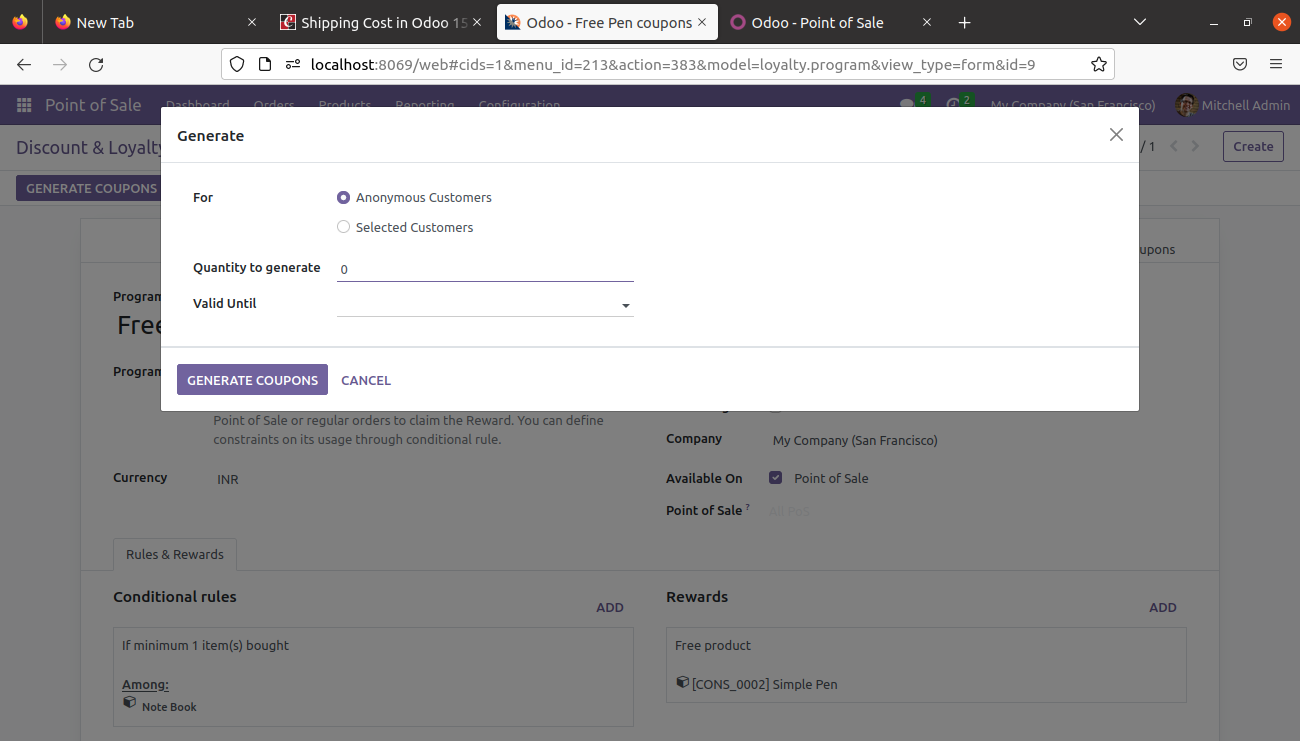Click the Simple Pen product cube icon
This screenshot has width=1300, height=741.
pyautogui.click(x=682, y=683)
